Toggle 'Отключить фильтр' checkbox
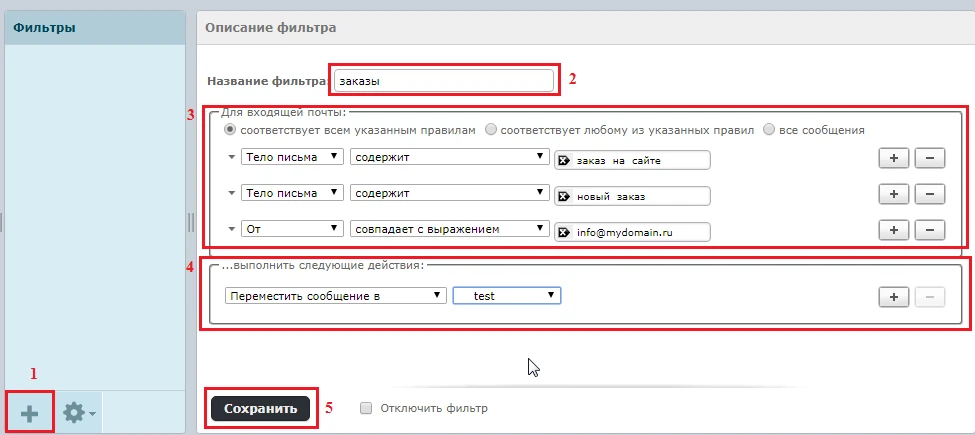Screen dimensions: 975x435 [366, 408]
